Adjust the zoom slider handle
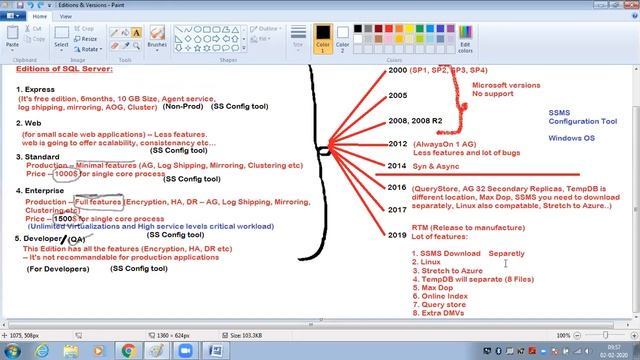This screenshot has width=640, height=360. point(606,335)
